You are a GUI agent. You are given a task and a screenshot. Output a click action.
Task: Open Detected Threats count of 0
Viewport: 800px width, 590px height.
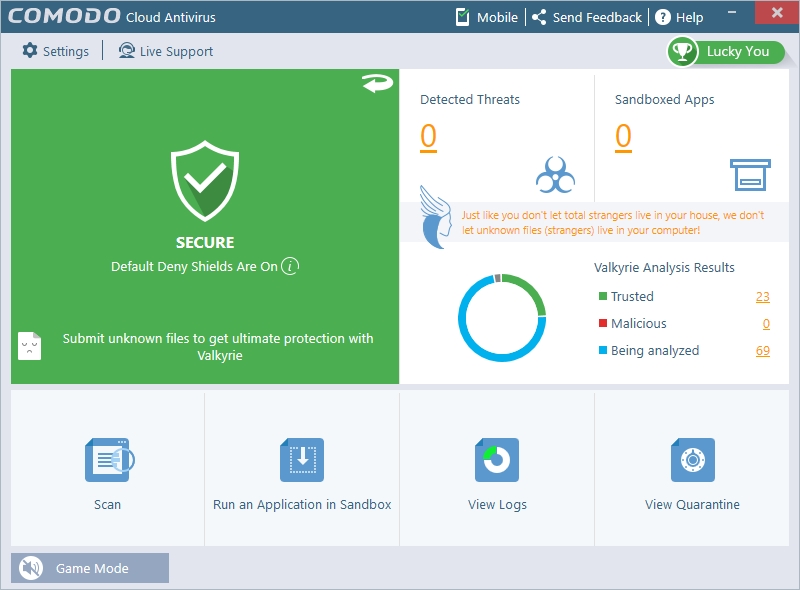[x=429, y=137]
